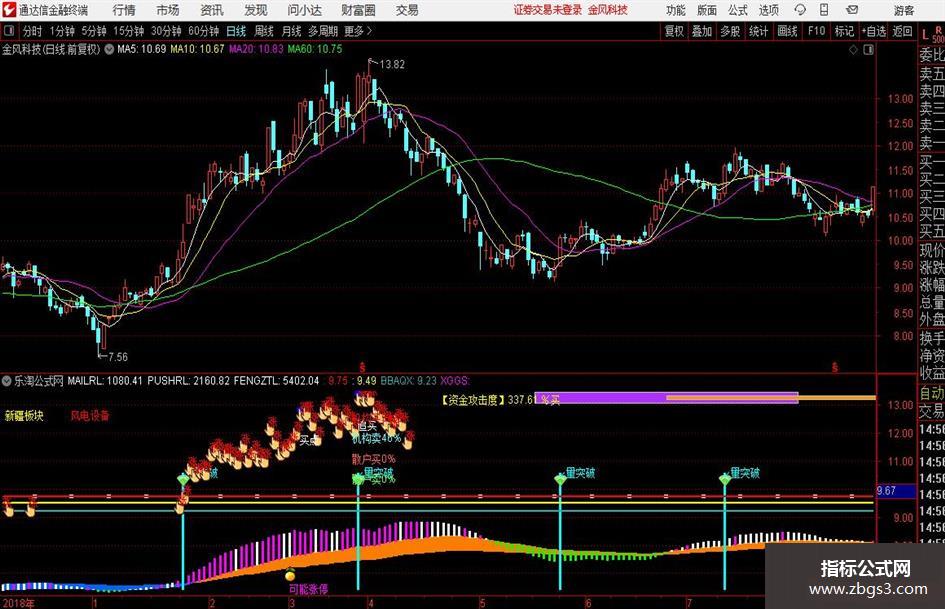Switch to 分时 chart
This screenshot has width=945, height=609.
tap(33, 31)
